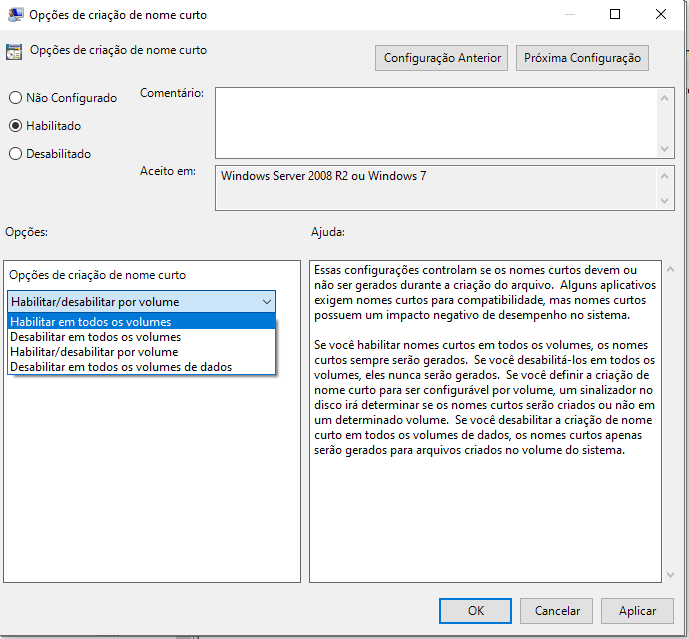Click the policy icon in title bar

pyautogui.click(x=14, y=15)
